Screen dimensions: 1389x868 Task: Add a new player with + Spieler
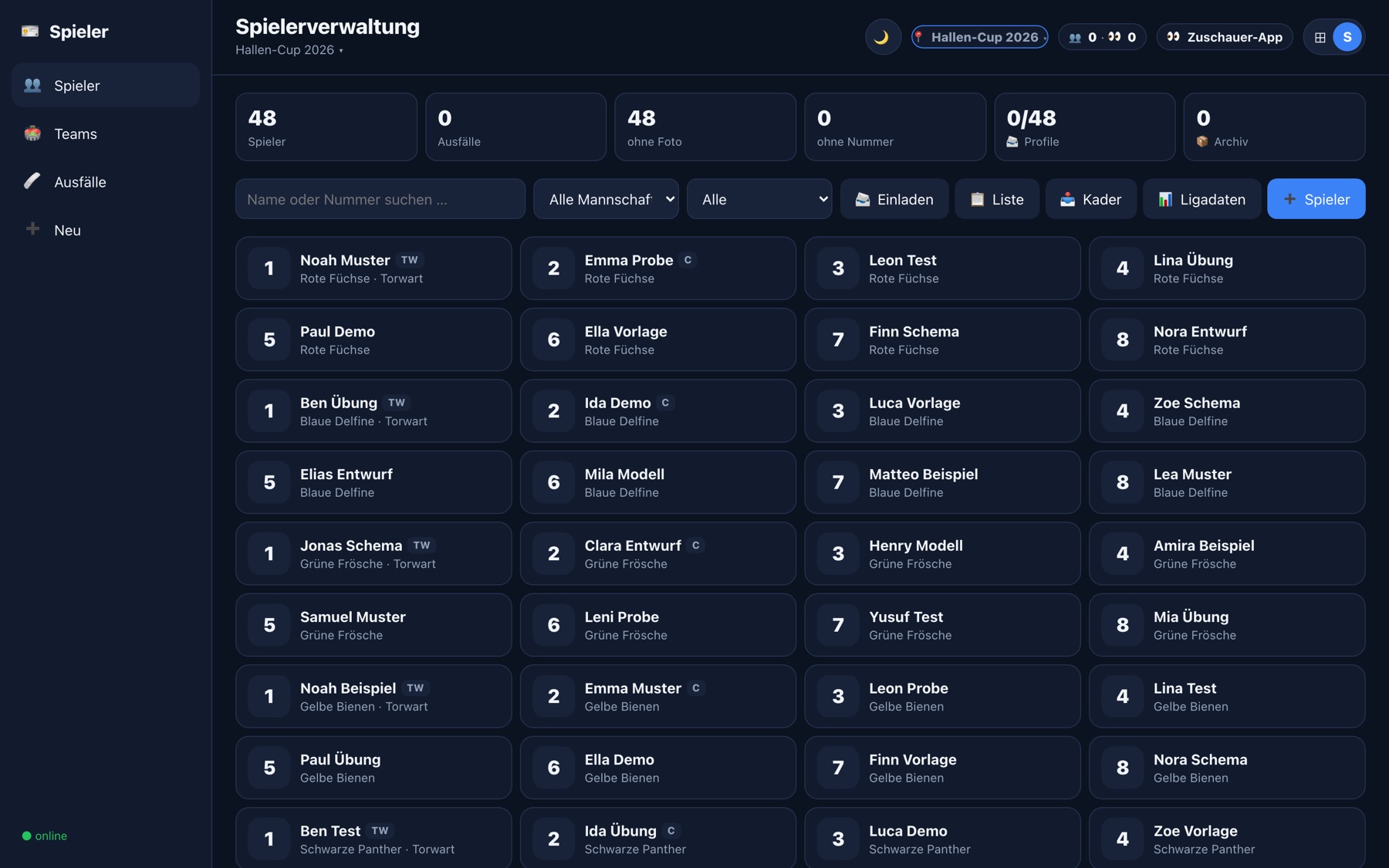pyautogui.click(x=1316, y=199)
